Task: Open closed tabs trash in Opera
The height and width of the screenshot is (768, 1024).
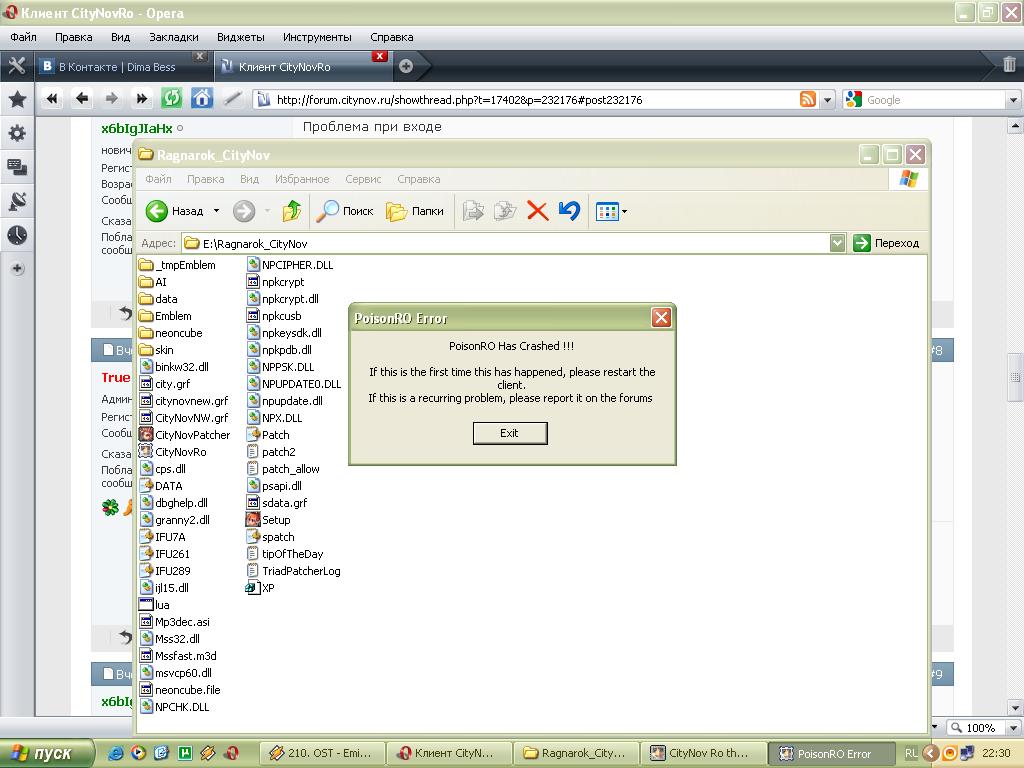Action: tap(1009, 64)
